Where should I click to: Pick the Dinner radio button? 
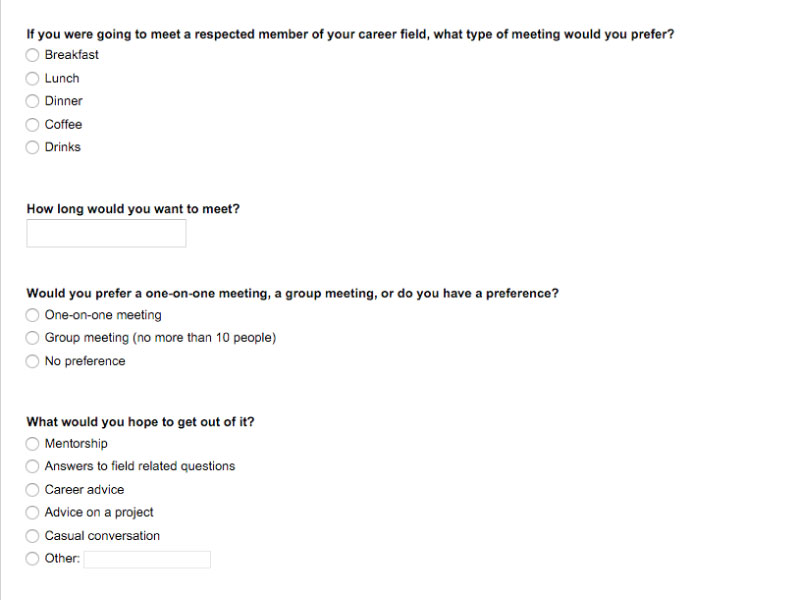pyautogui.click(x=32, y=101)
